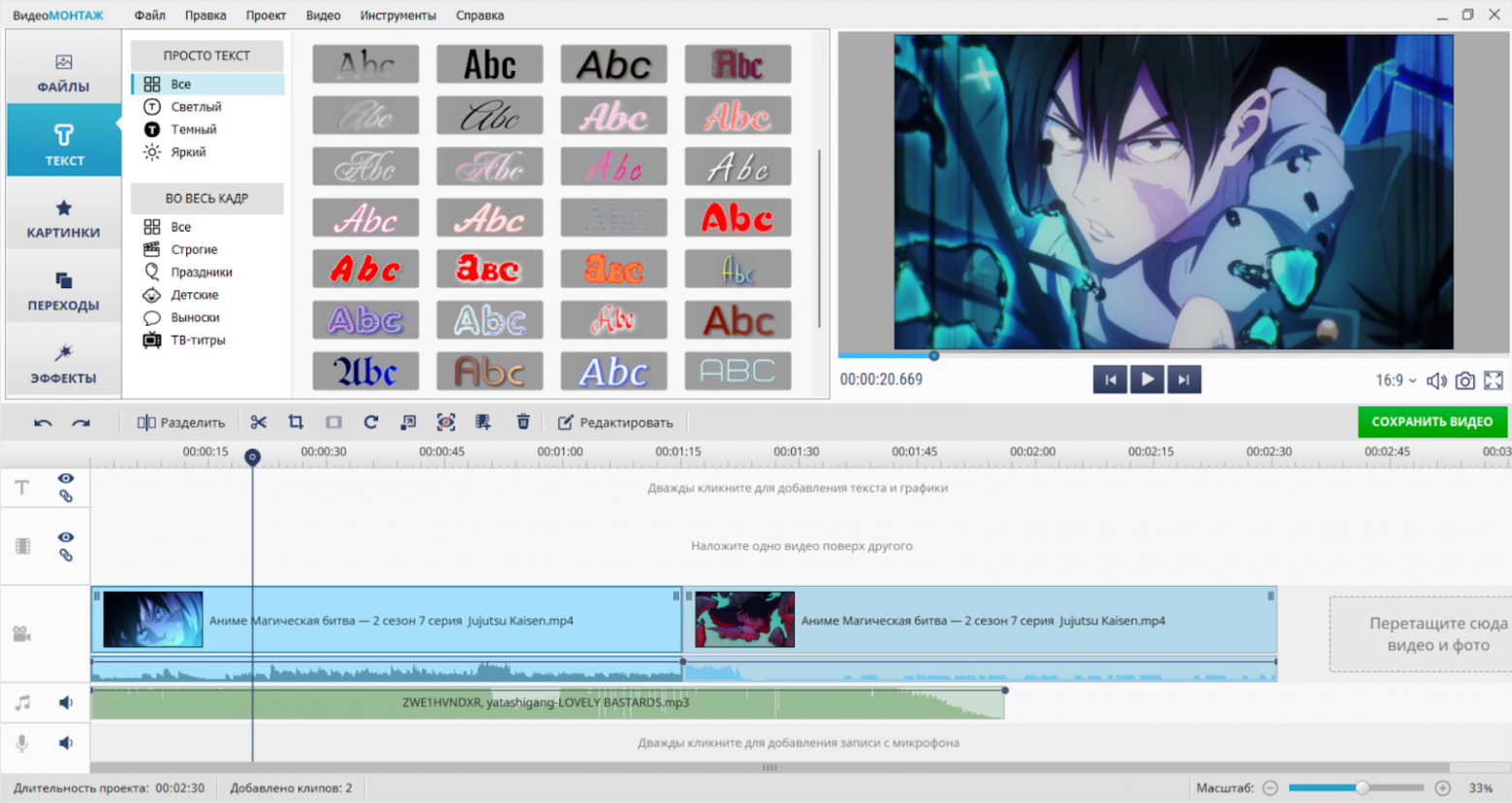This screenshot has width=1512, height=803.
Task: Open the Переходы section in the sidebar
Action: (x=64, y=292)
